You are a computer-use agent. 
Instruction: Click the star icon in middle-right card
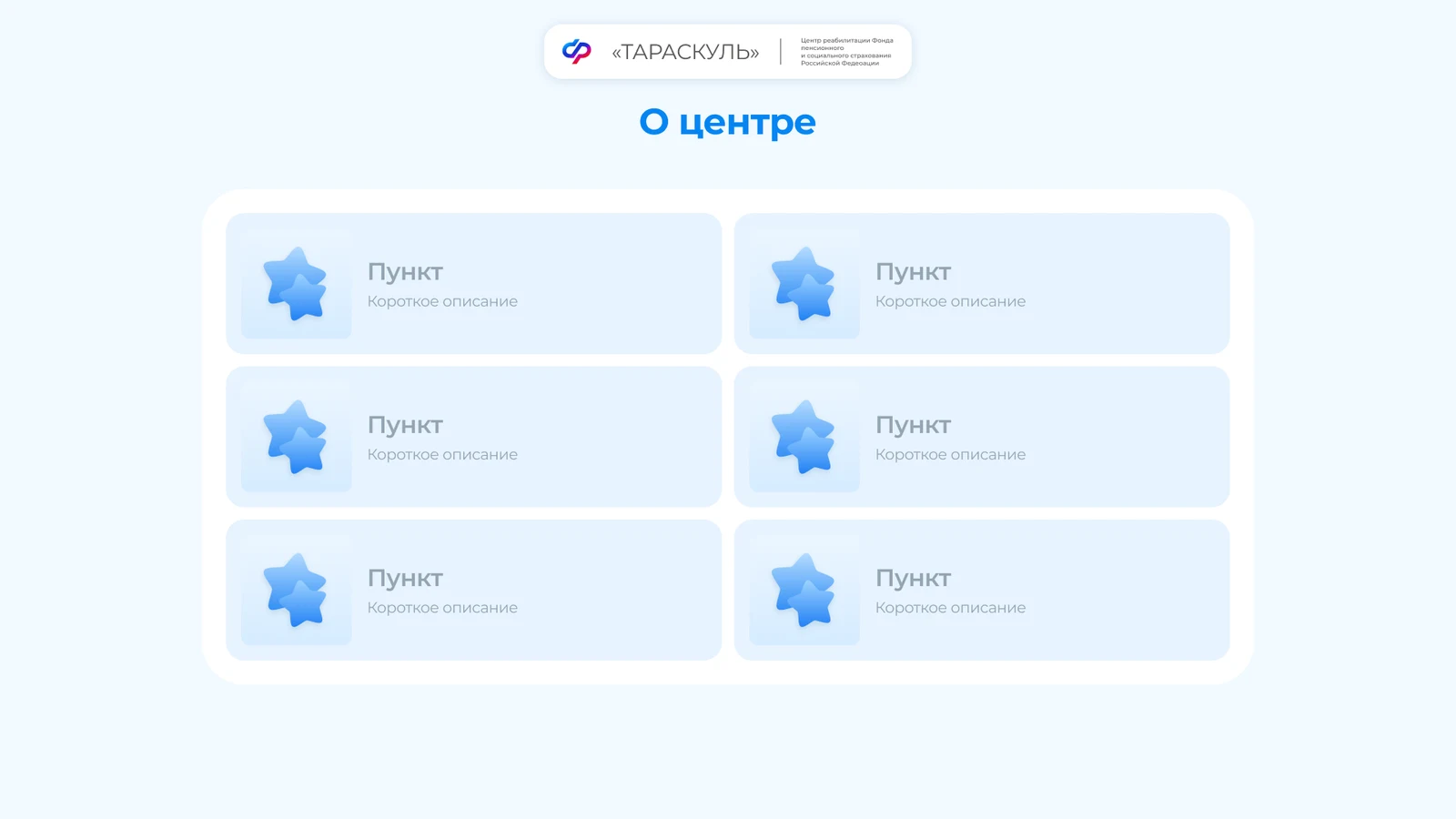pyautogui.click(x=804, y=437)
